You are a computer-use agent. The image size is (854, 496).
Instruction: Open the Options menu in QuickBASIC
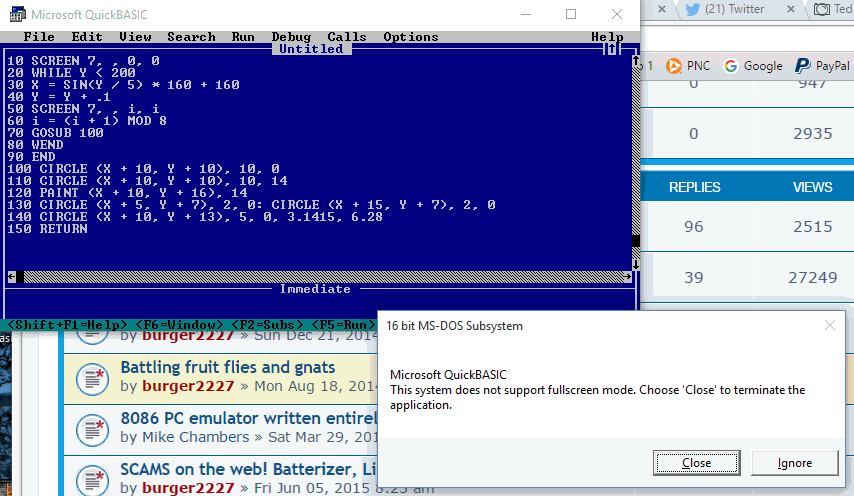point(411,37)
